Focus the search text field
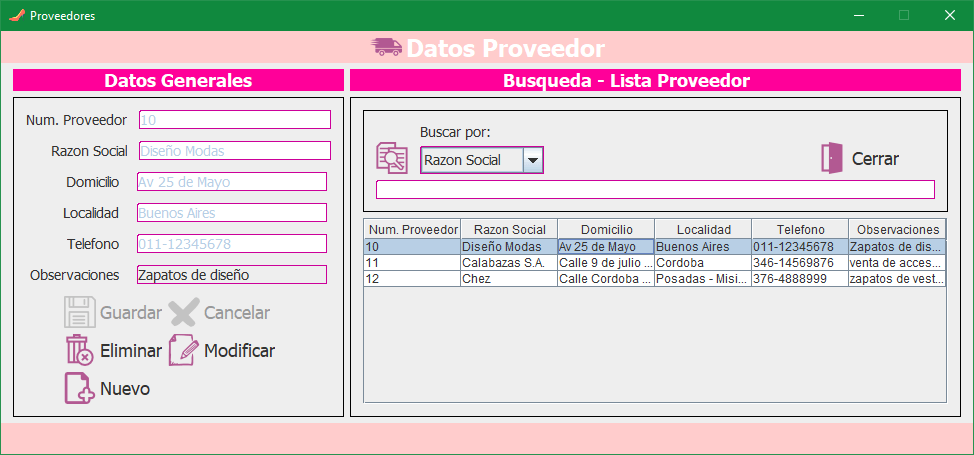 click(x=654, y=189)
